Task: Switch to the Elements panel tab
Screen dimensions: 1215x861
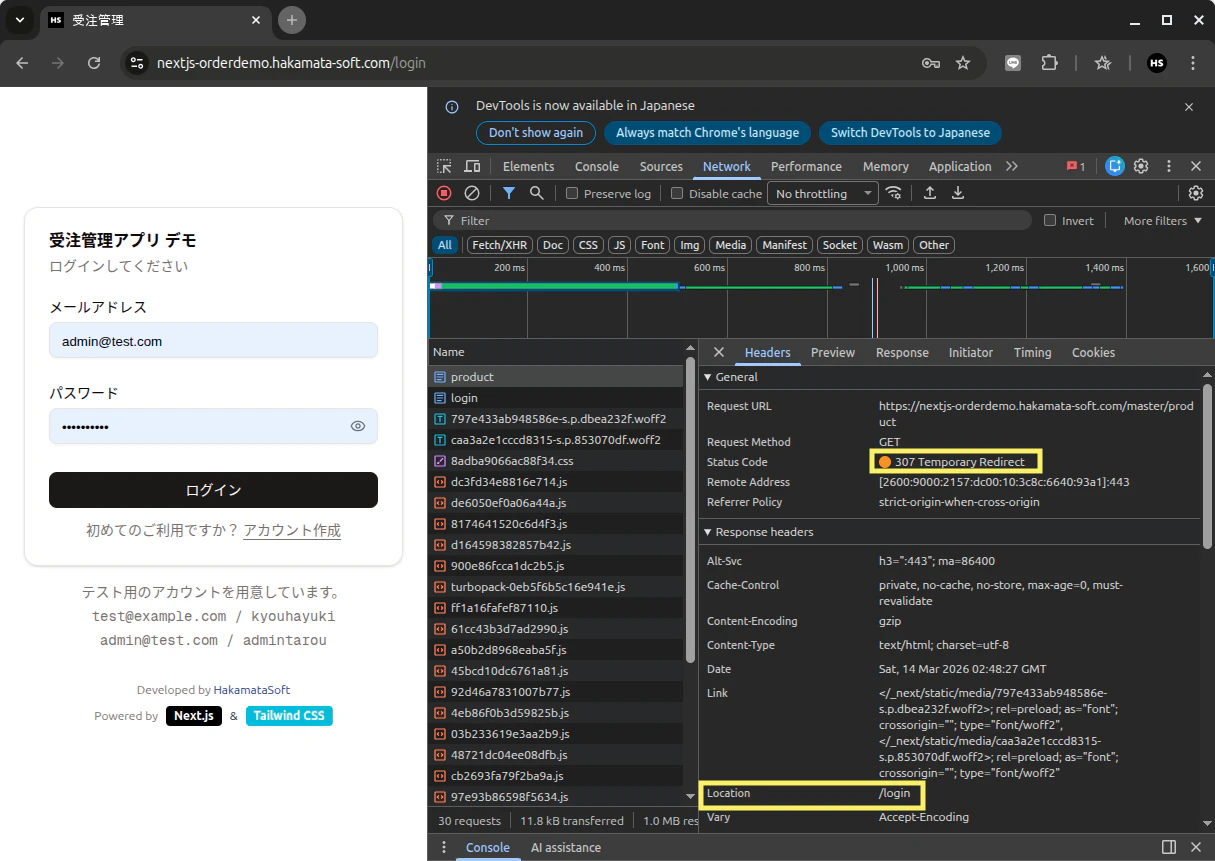Action: point(528,166)
